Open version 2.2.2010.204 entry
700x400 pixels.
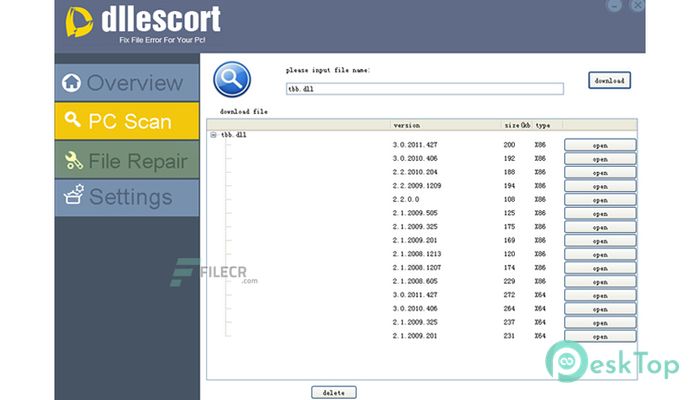600,172
